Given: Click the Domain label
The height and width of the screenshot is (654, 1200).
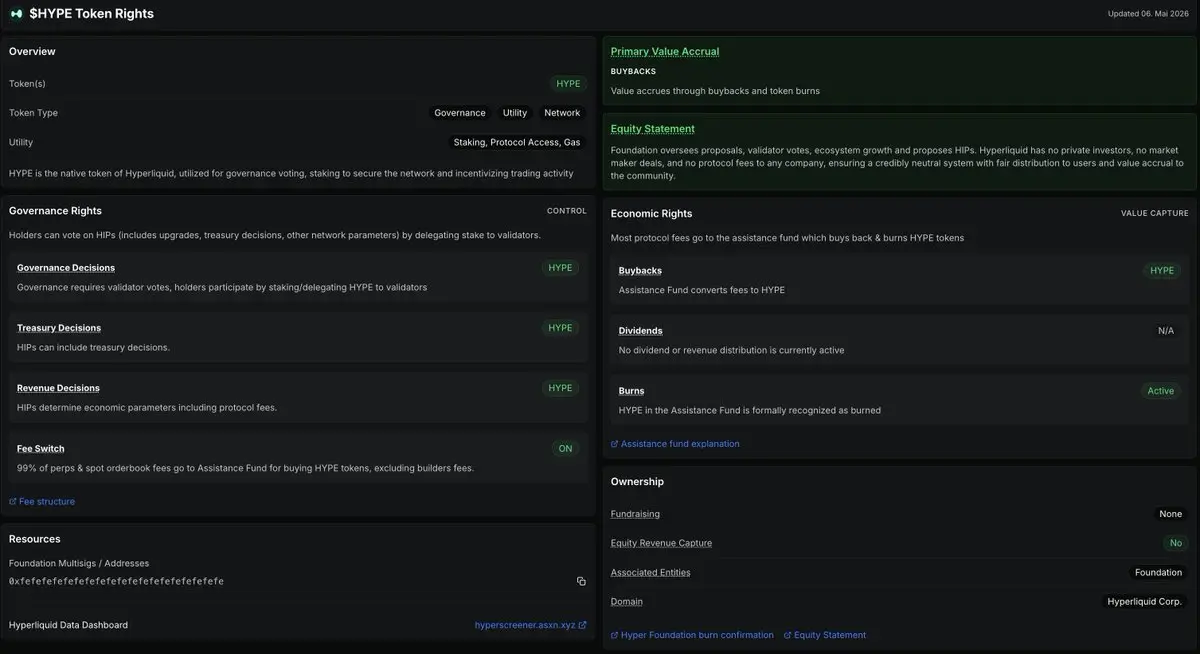Looking at the screenshot, I should pyautogui.click(x=627, y=601).
